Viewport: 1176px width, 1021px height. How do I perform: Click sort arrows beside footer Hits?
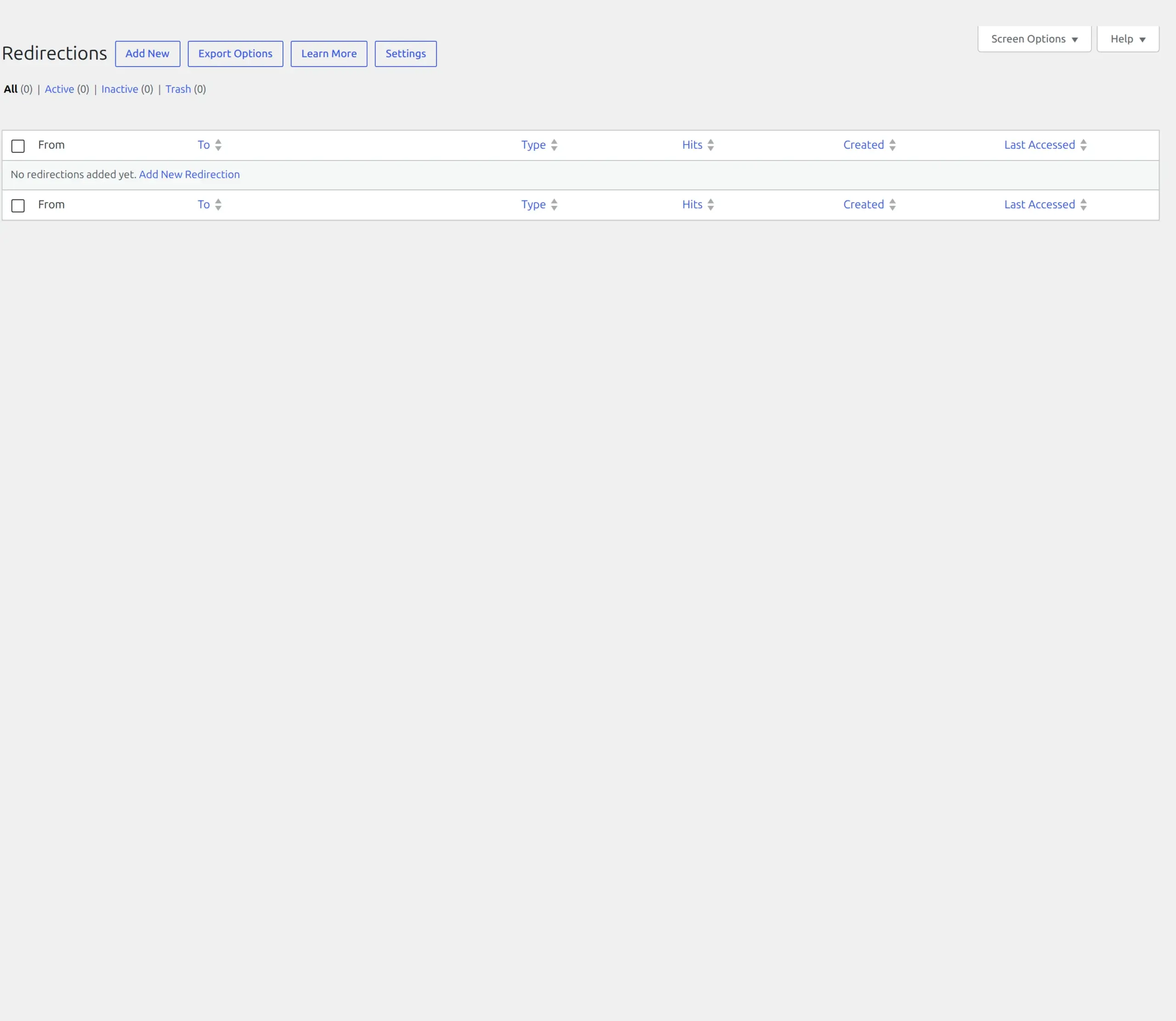pos(711,205)
